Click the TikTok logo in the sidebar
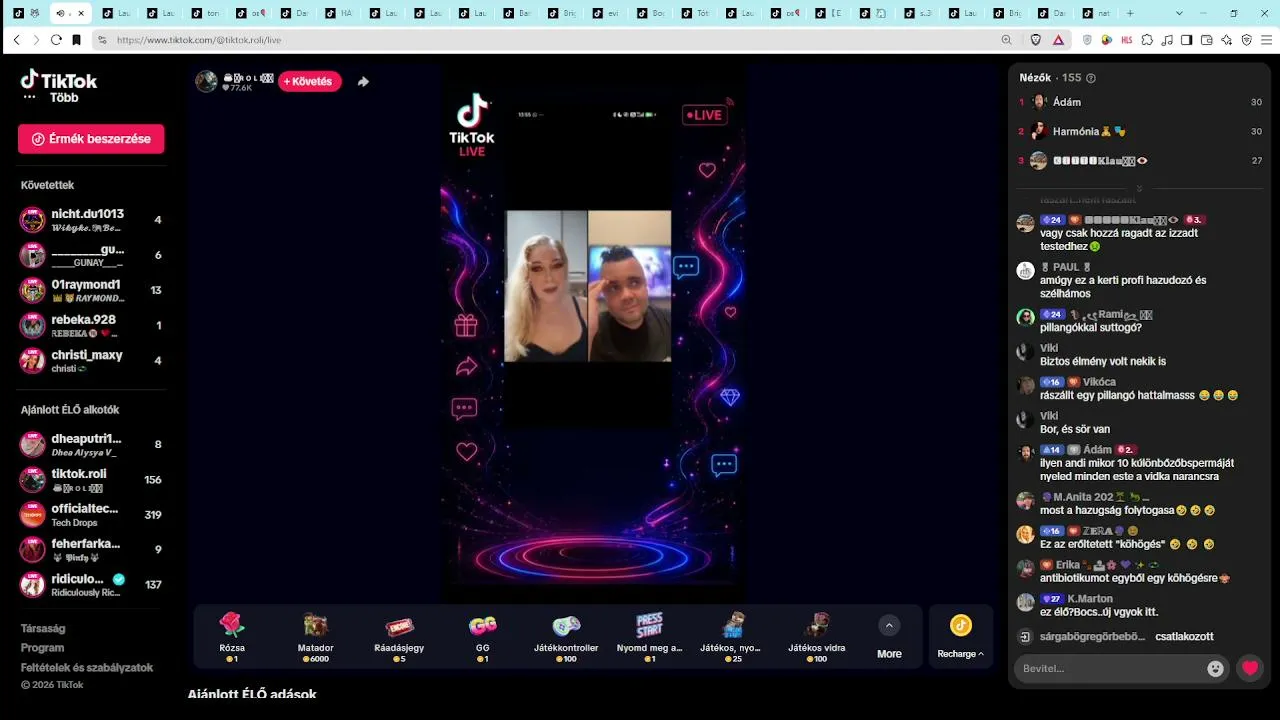The width and height of the screenshot is (1280, 720). tap(59, 80)
